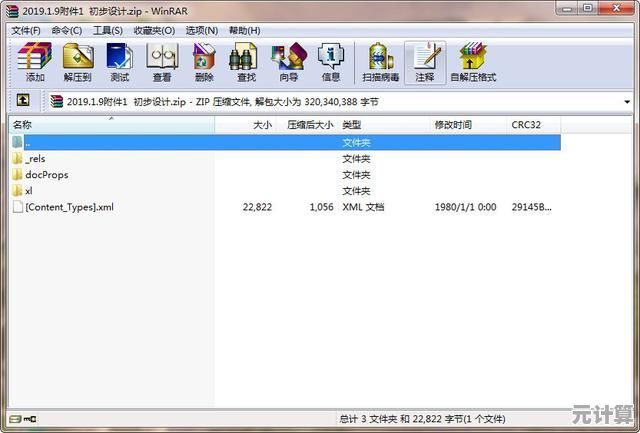Launch the 向导 (Wizard) tool
The width and height of the screenshot is (640, 433).
click(x=289, y=62)
